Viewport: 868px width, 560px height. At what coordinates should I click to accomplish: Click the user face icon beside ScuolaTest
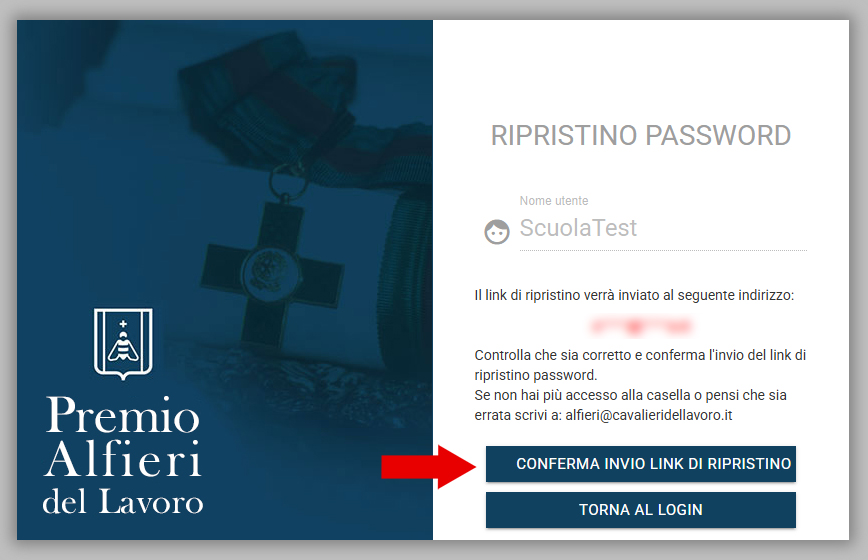[x=497, y=231]
